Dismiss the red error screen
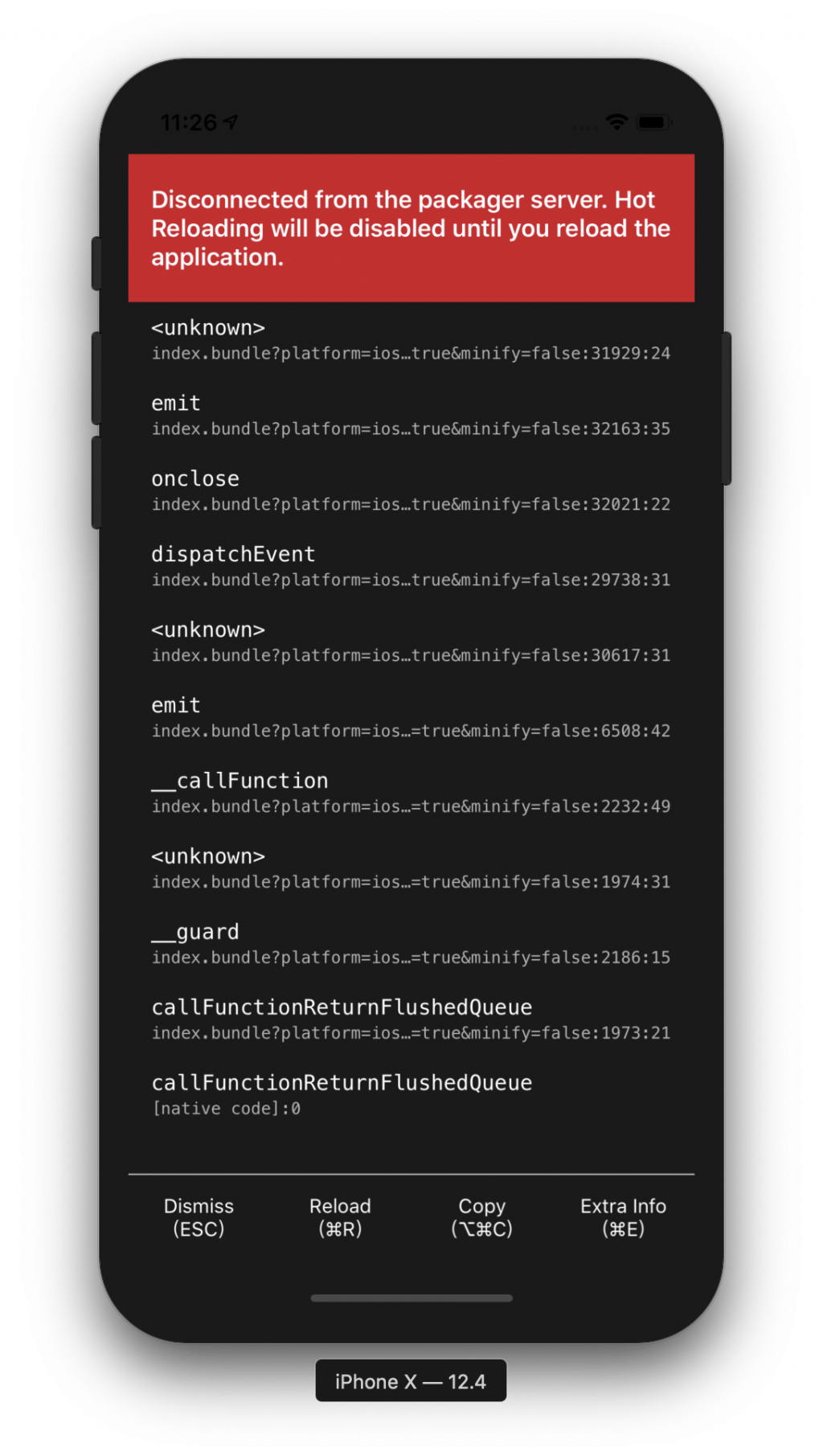The height and width of the screenshot is (1456, 823). (199, 1217)
